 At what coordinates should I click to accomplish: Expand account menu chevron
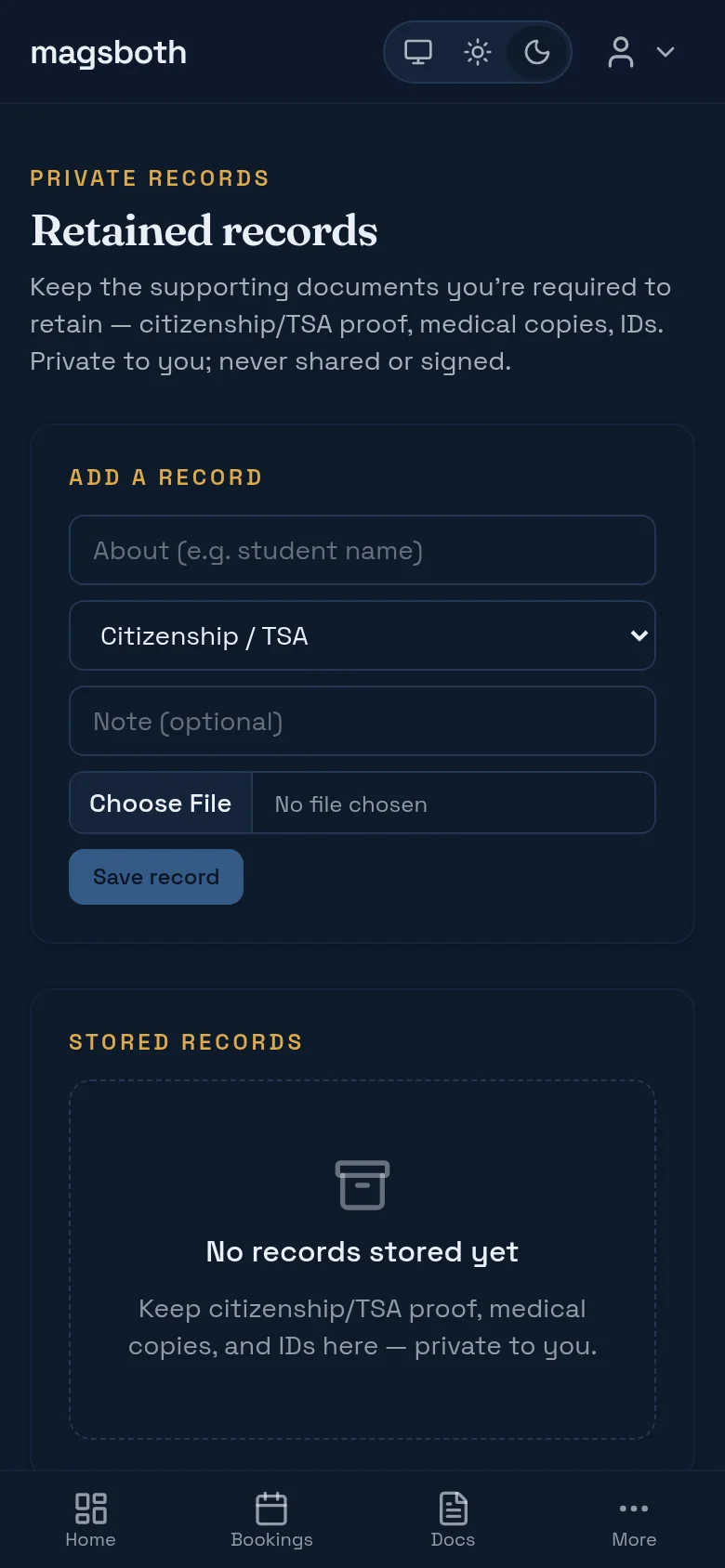666,52
